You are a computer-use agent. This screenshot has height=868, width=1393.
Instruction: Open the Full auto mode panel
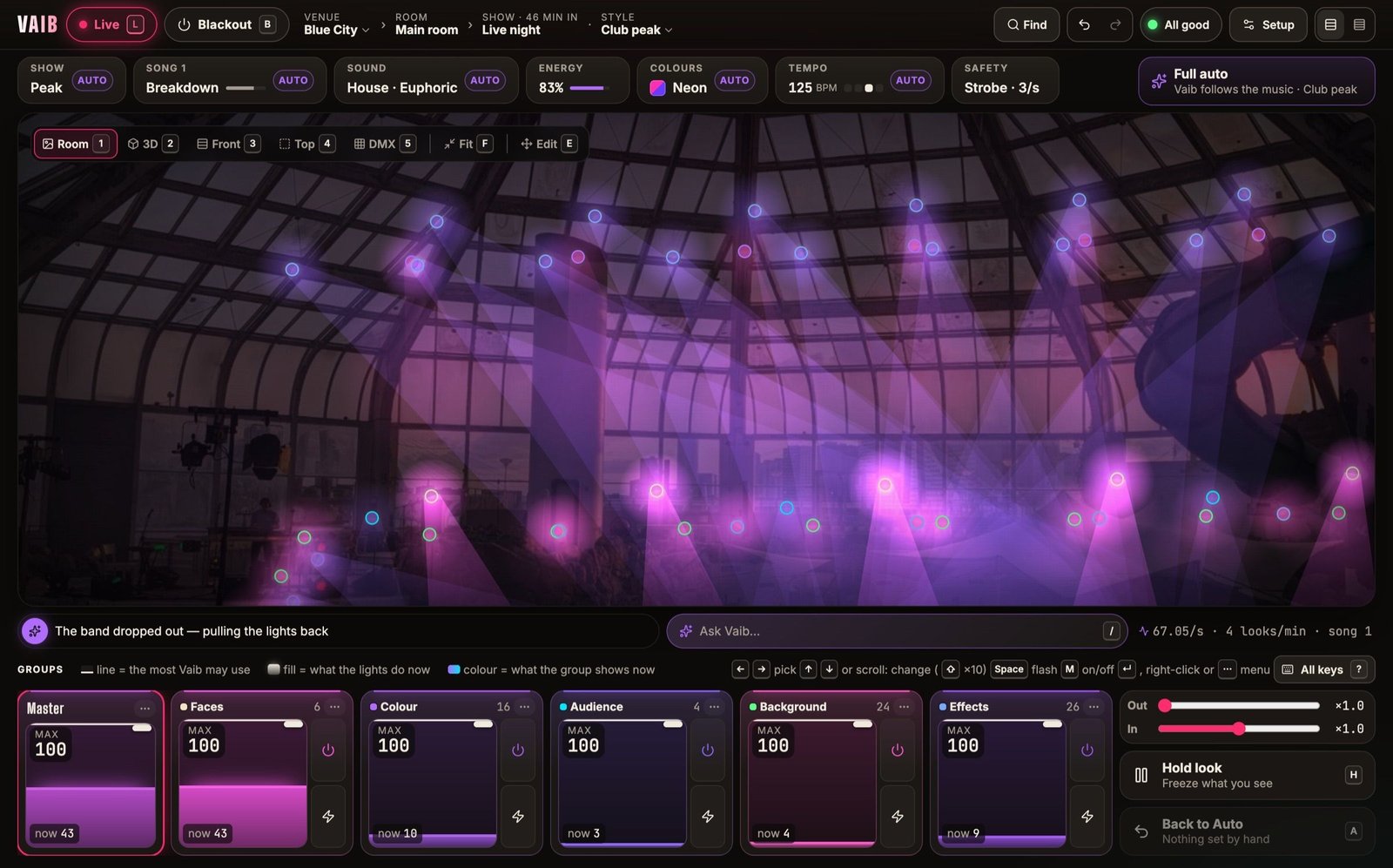1256,81
